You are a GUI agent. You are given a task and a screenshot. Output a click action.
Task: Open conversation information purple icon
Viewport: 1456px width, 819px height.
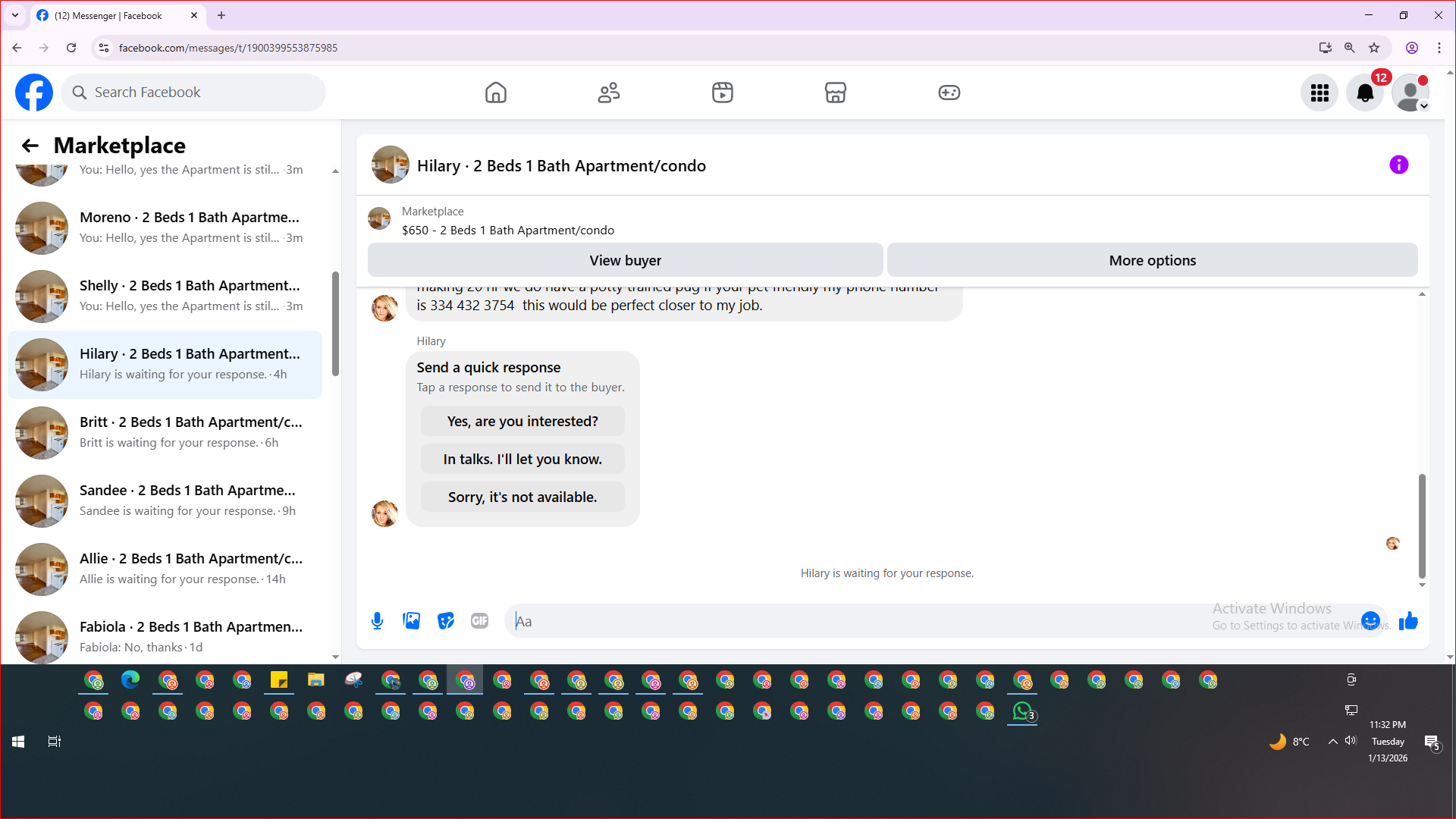point(1398,165)
